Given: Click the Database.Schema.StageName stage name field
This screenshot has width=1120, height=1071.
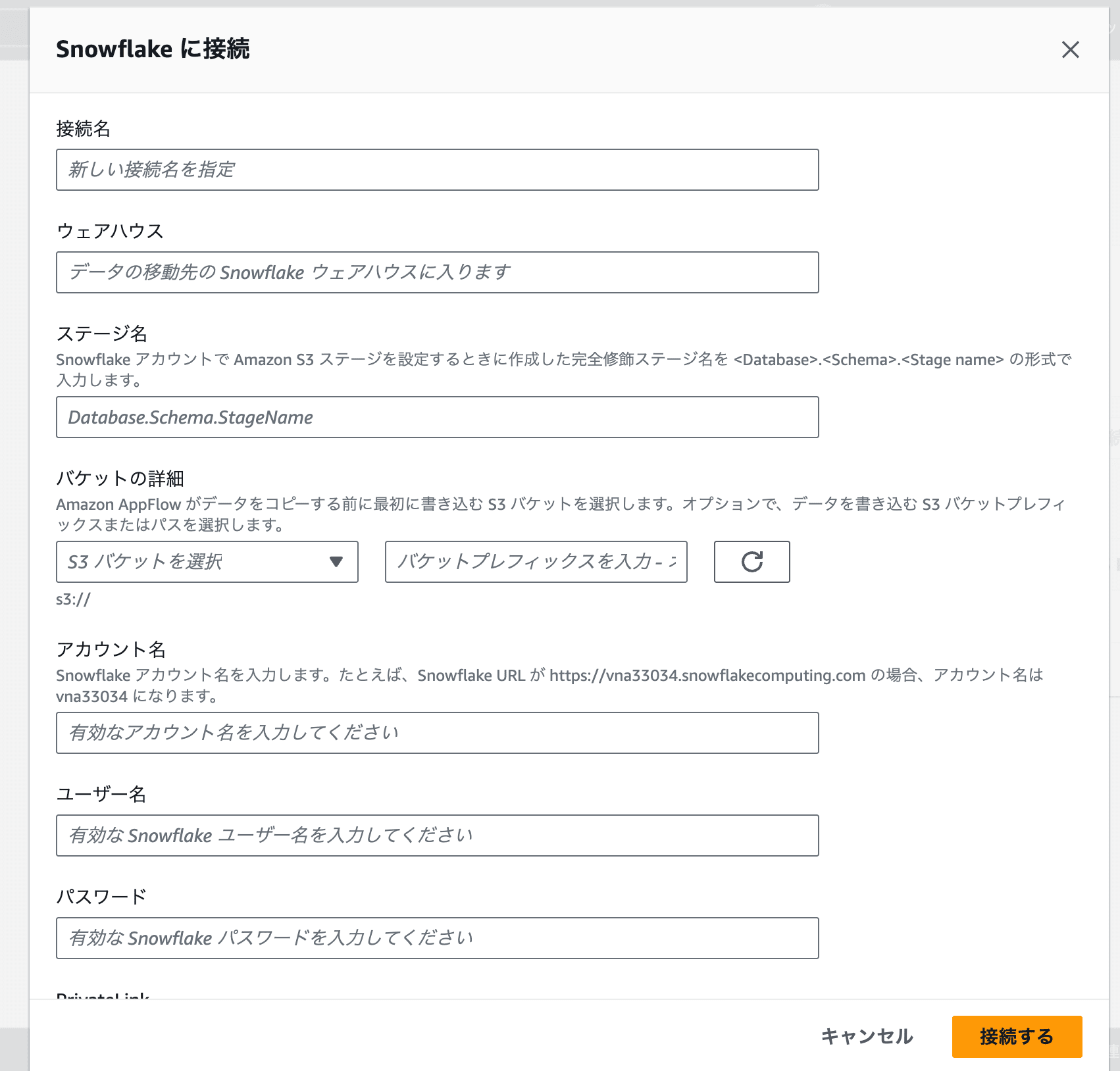Looking at the screenshot, I should [x=438, y=417].
